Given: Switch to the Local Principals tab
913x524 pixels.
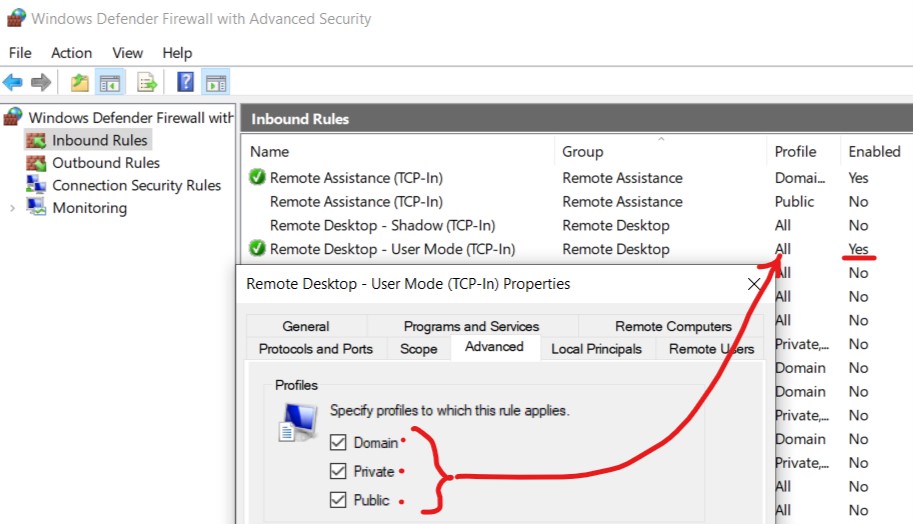Looking at the screenshot, I should click(597, 349).
